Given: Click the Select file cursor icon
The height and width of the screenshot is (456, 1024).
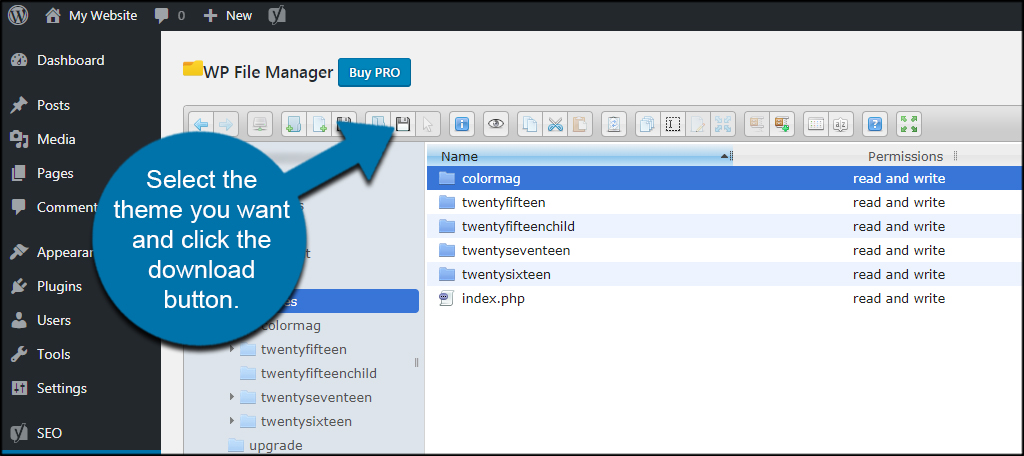Looking at the screenshot, I should [x=428, y=123].
